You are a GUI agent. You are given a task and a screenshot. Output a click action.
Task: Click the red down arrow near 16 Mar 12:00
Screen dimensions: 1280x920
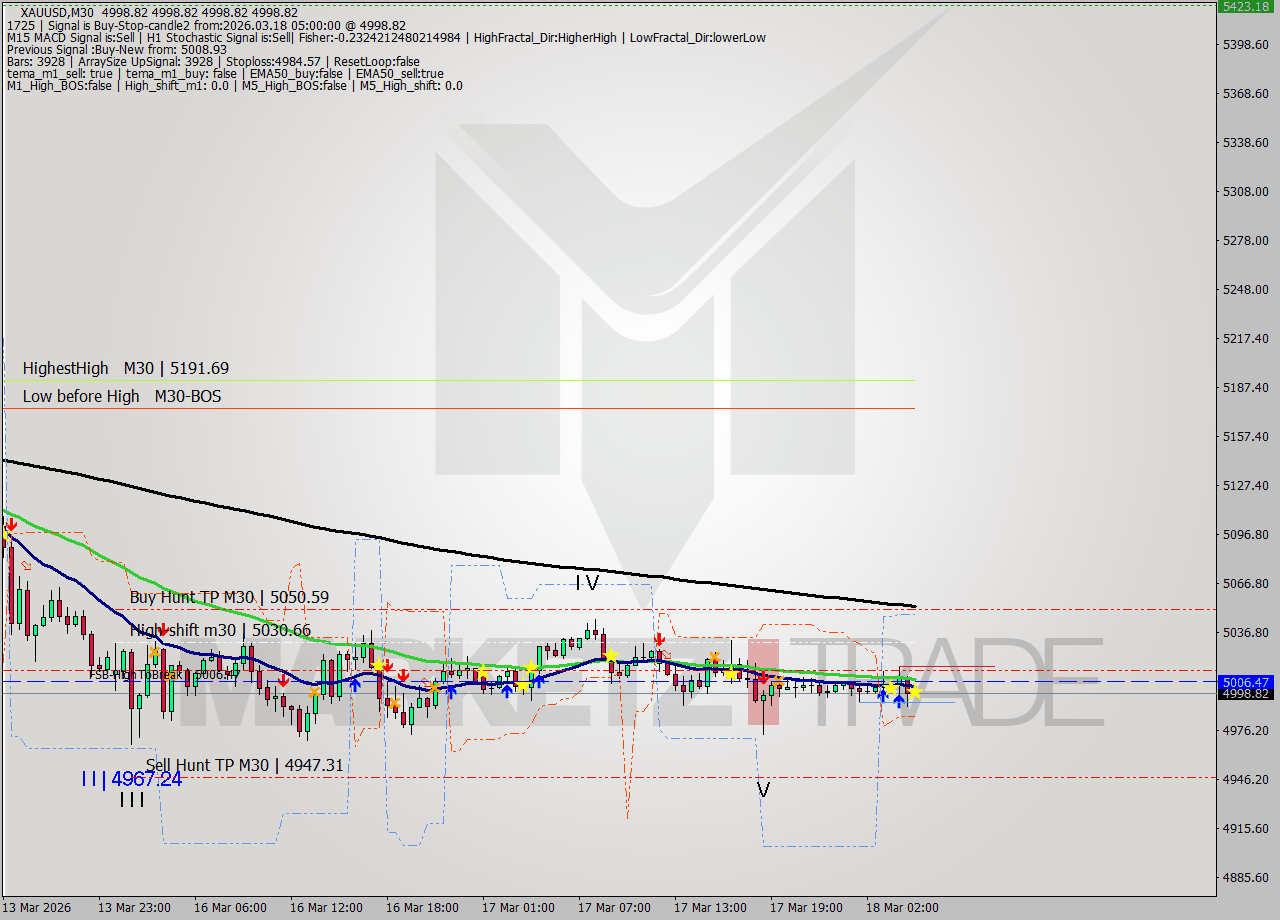pyautogui.click(x=283, y=681)
